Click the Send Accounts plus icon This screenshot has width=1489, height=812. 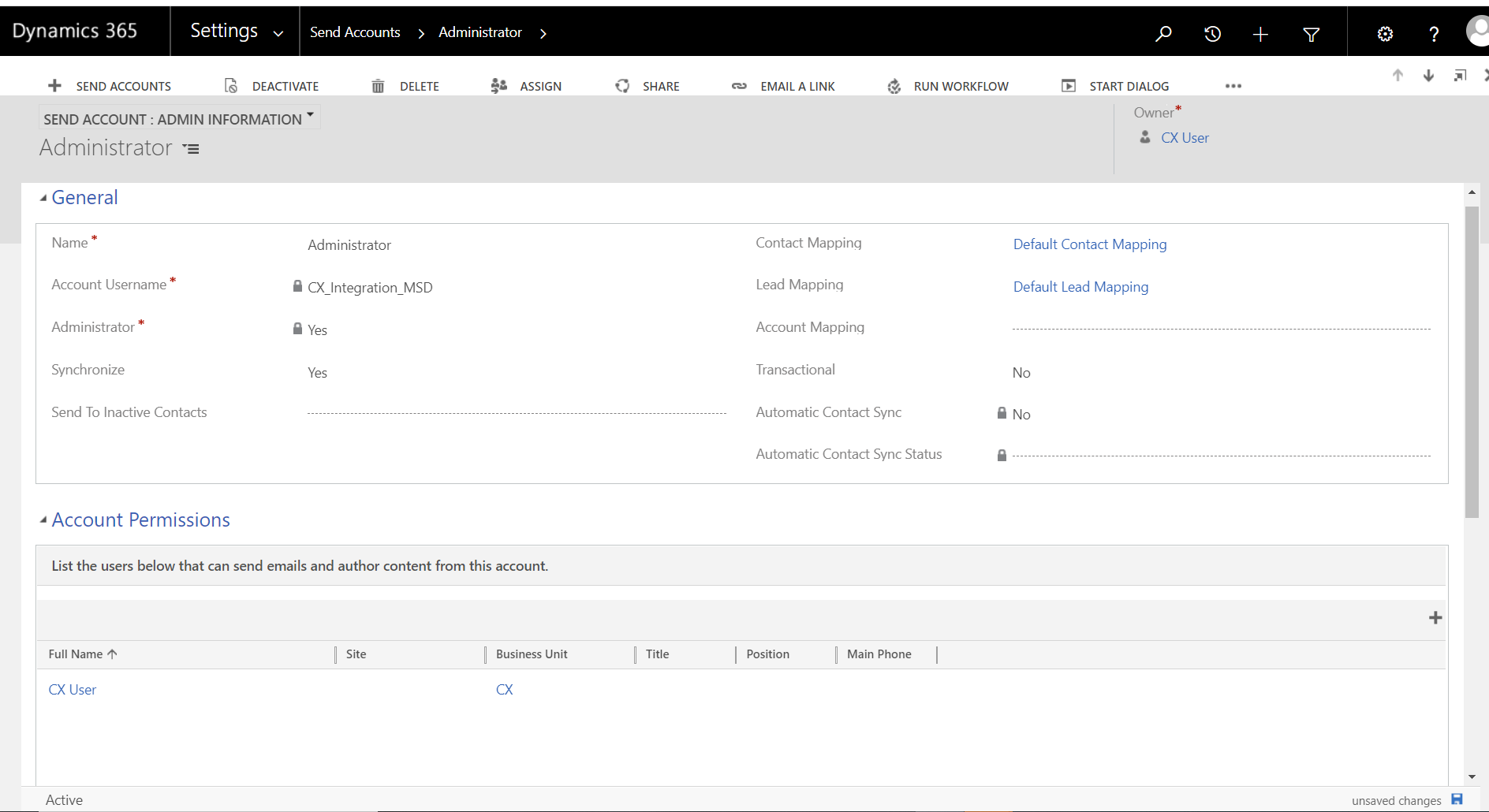tap(54, 85)
